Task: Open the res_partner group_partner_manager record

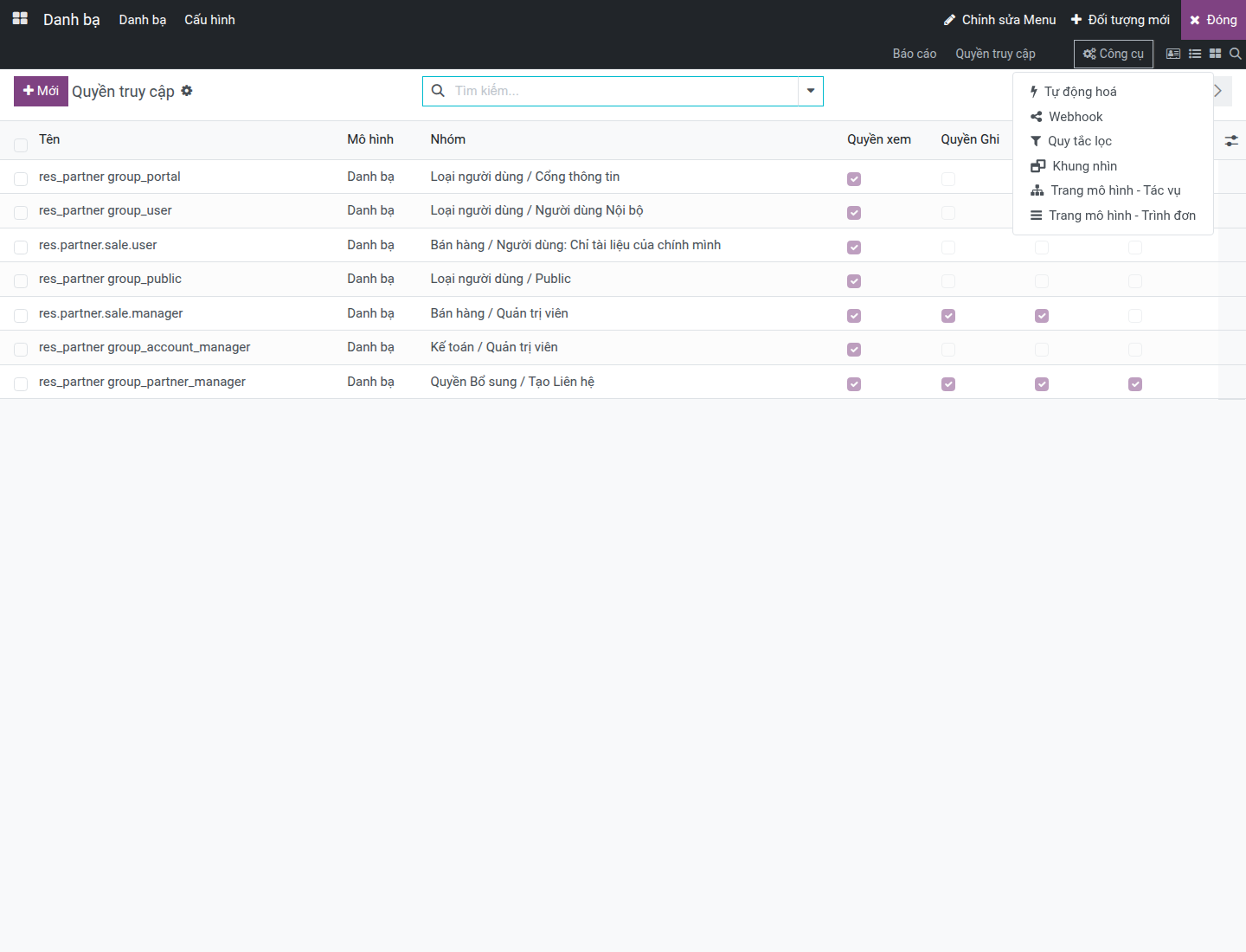Action: click(142, 382)
